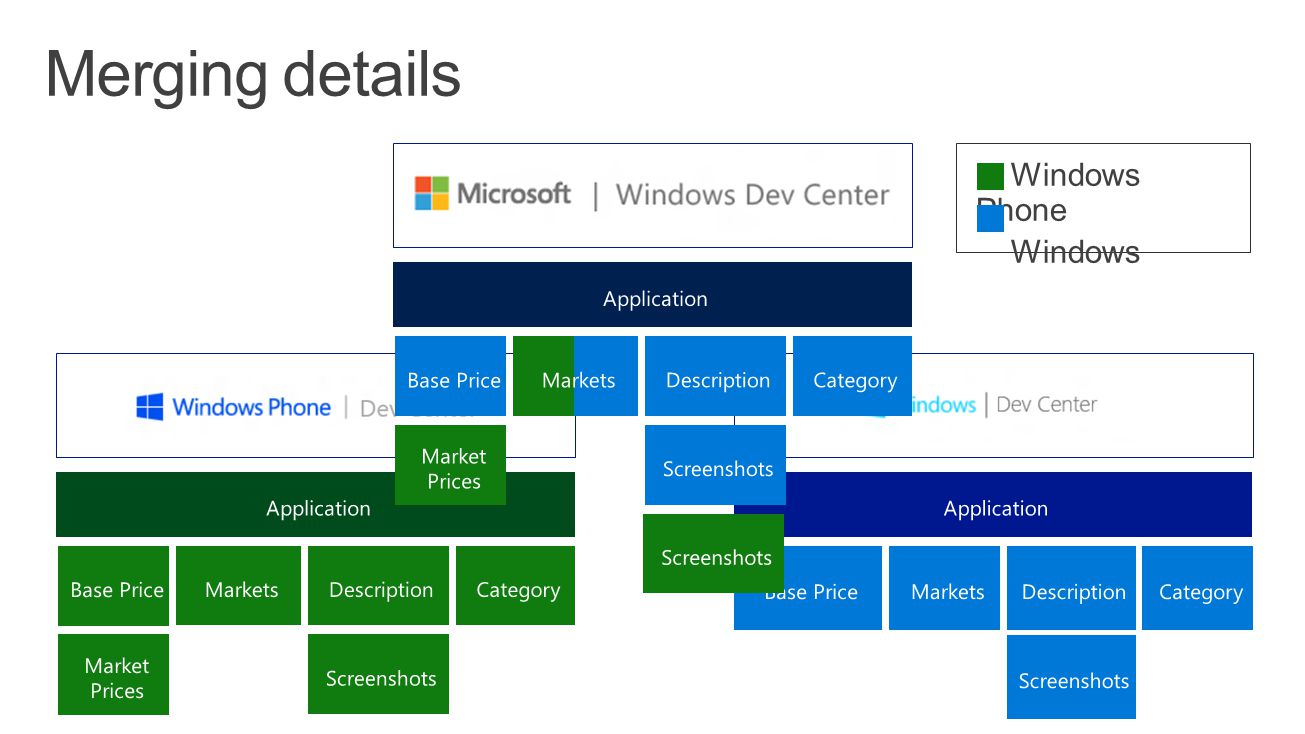Click the green Category tile on the left
1305x734 pixels.
tap(515, 585)
